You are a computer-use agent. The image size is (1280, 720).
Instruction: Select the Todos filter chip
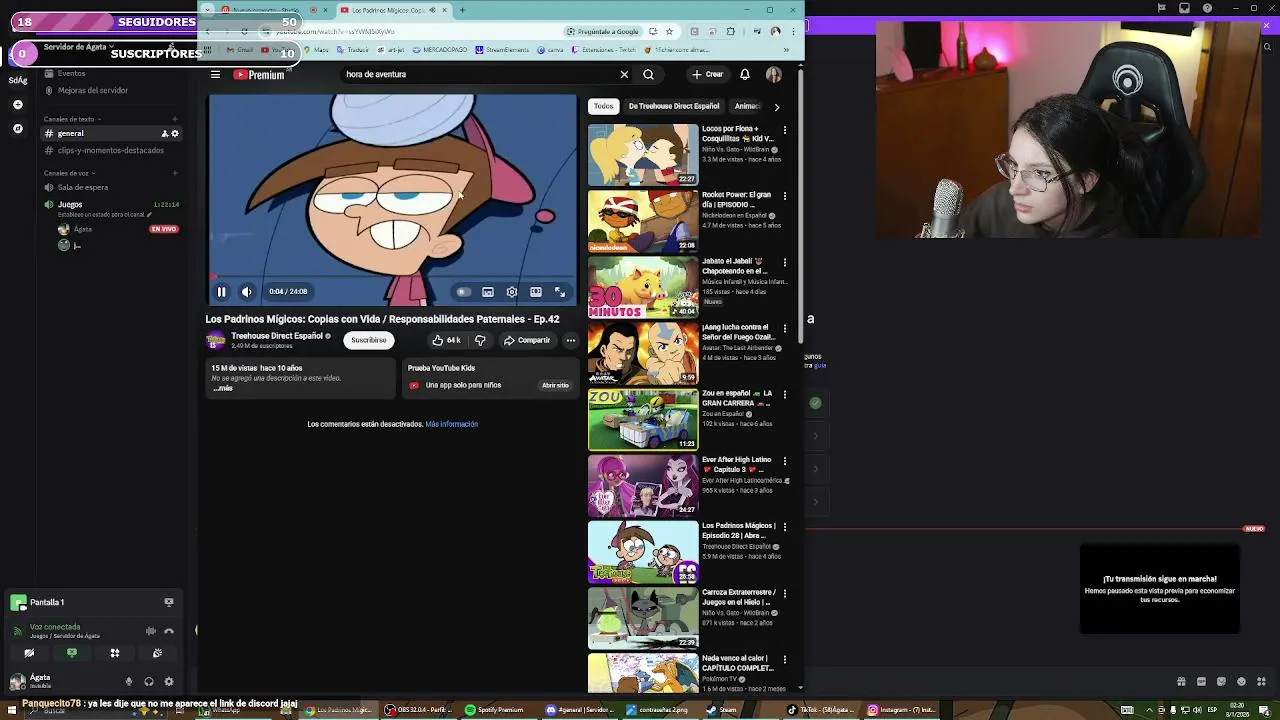pos(603,106)
